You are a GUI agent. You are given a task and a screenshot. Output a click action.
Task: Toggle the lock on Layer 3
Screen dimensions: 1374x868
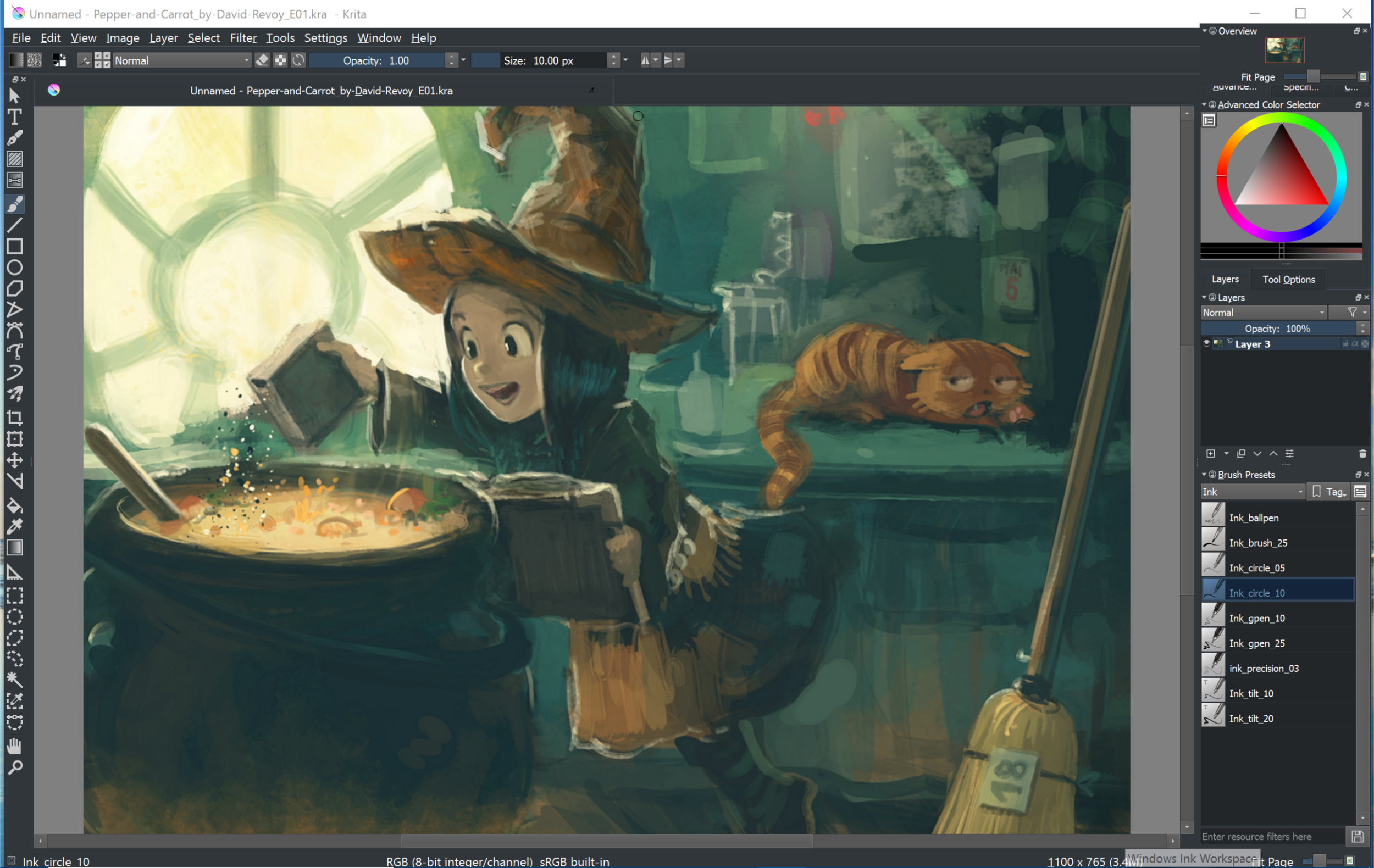click(1345, 343)
